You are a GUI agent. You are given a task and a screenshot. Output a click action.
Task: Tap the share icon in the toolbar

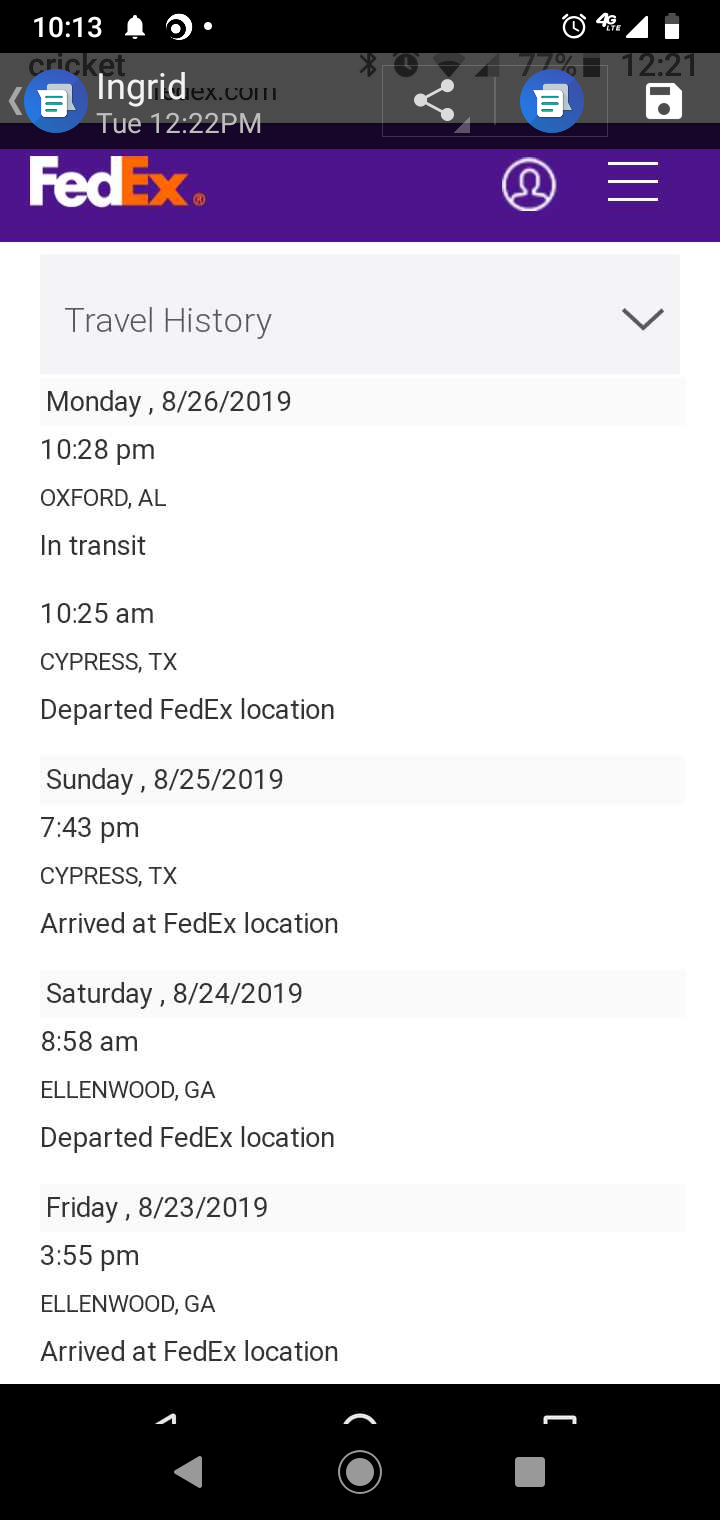tap(434, 102)
